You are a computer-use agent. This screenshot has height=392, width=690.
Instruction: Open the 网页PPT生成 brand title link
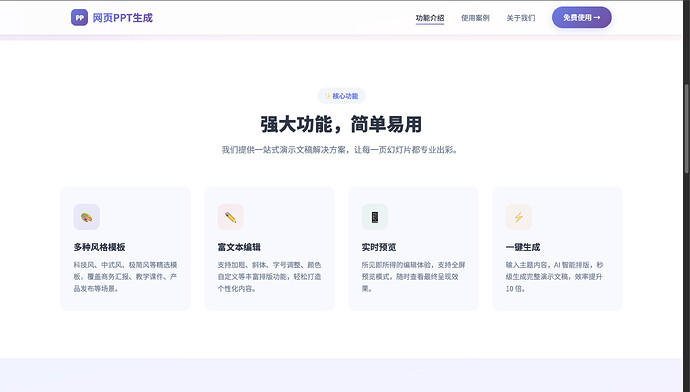pos(122,18)
